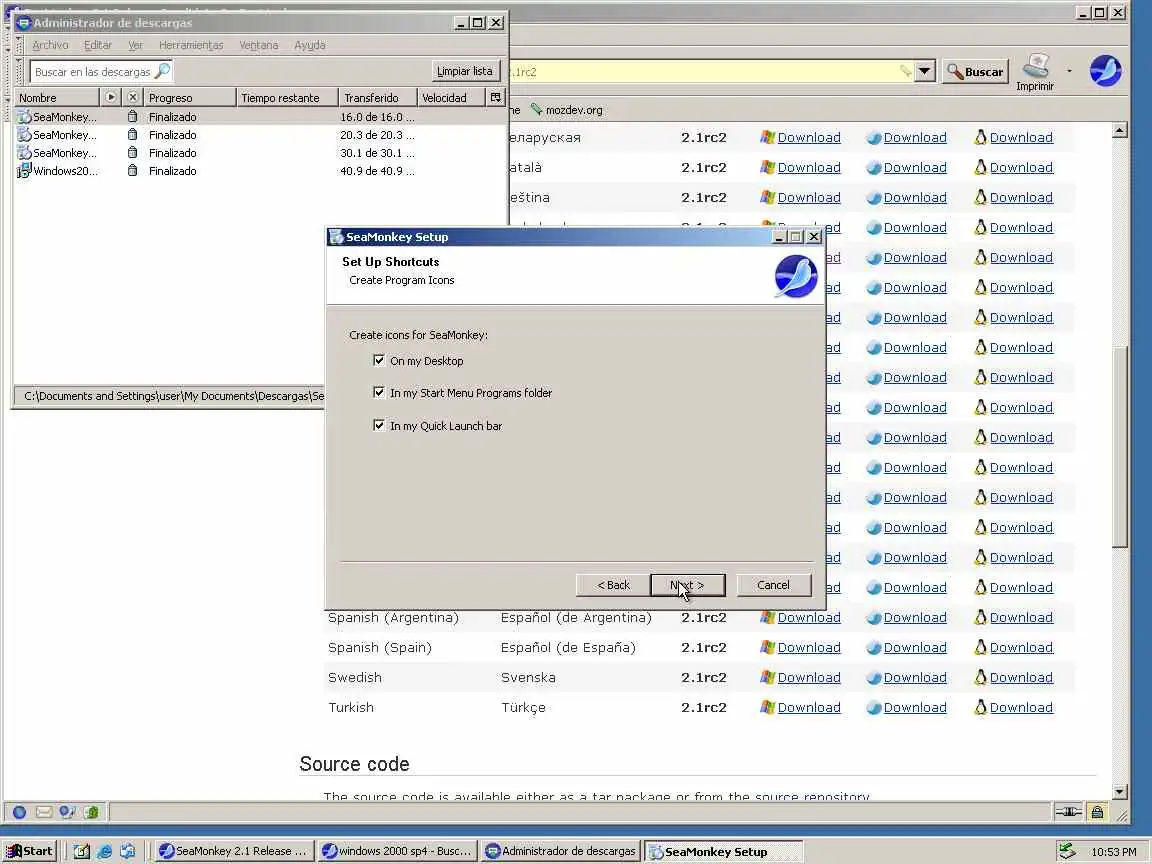Click the cancel X column header icon
The image size is (1152, 864).
coord(132,97)
